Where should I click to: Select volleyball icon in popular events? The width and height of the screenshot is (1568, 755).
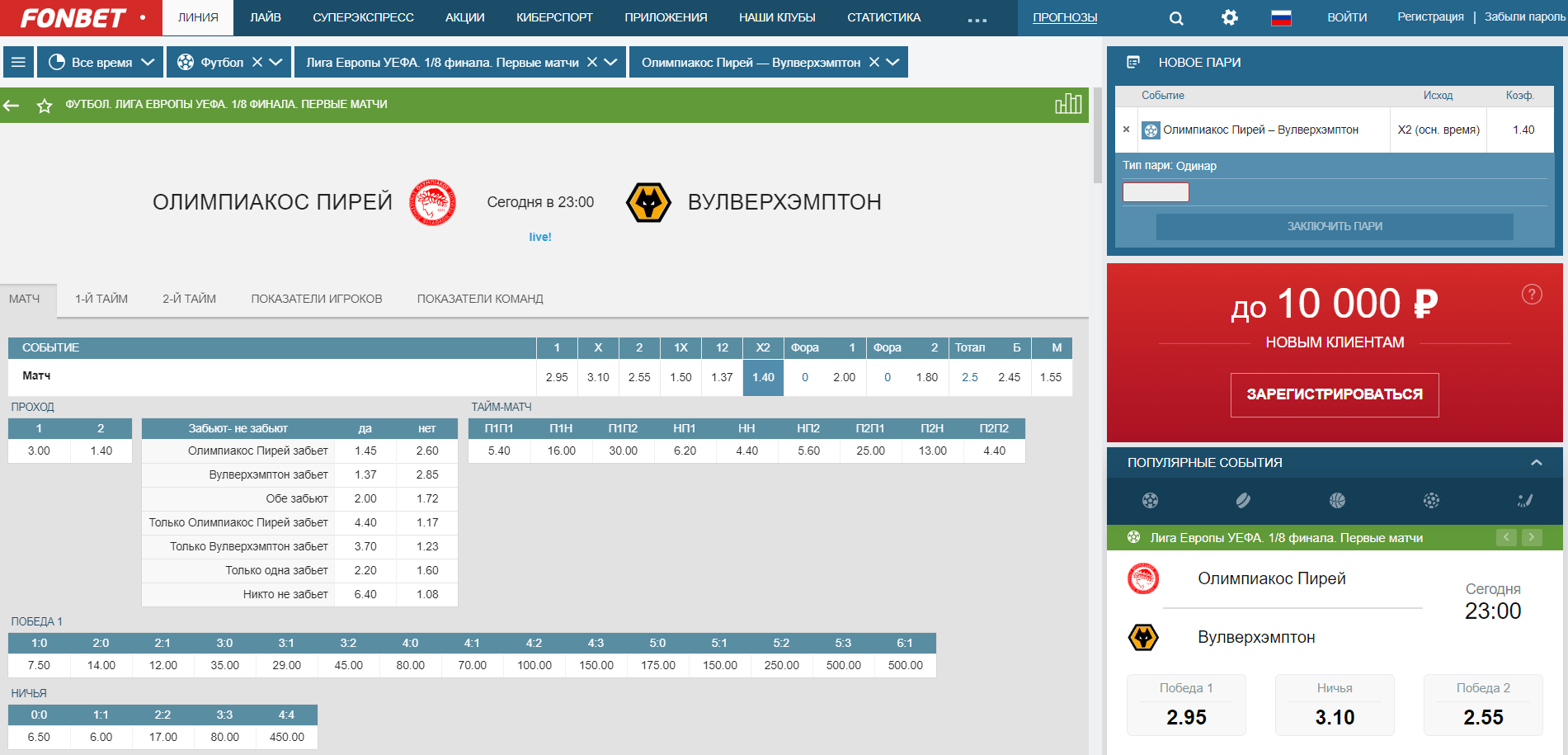click(1431, 500)
